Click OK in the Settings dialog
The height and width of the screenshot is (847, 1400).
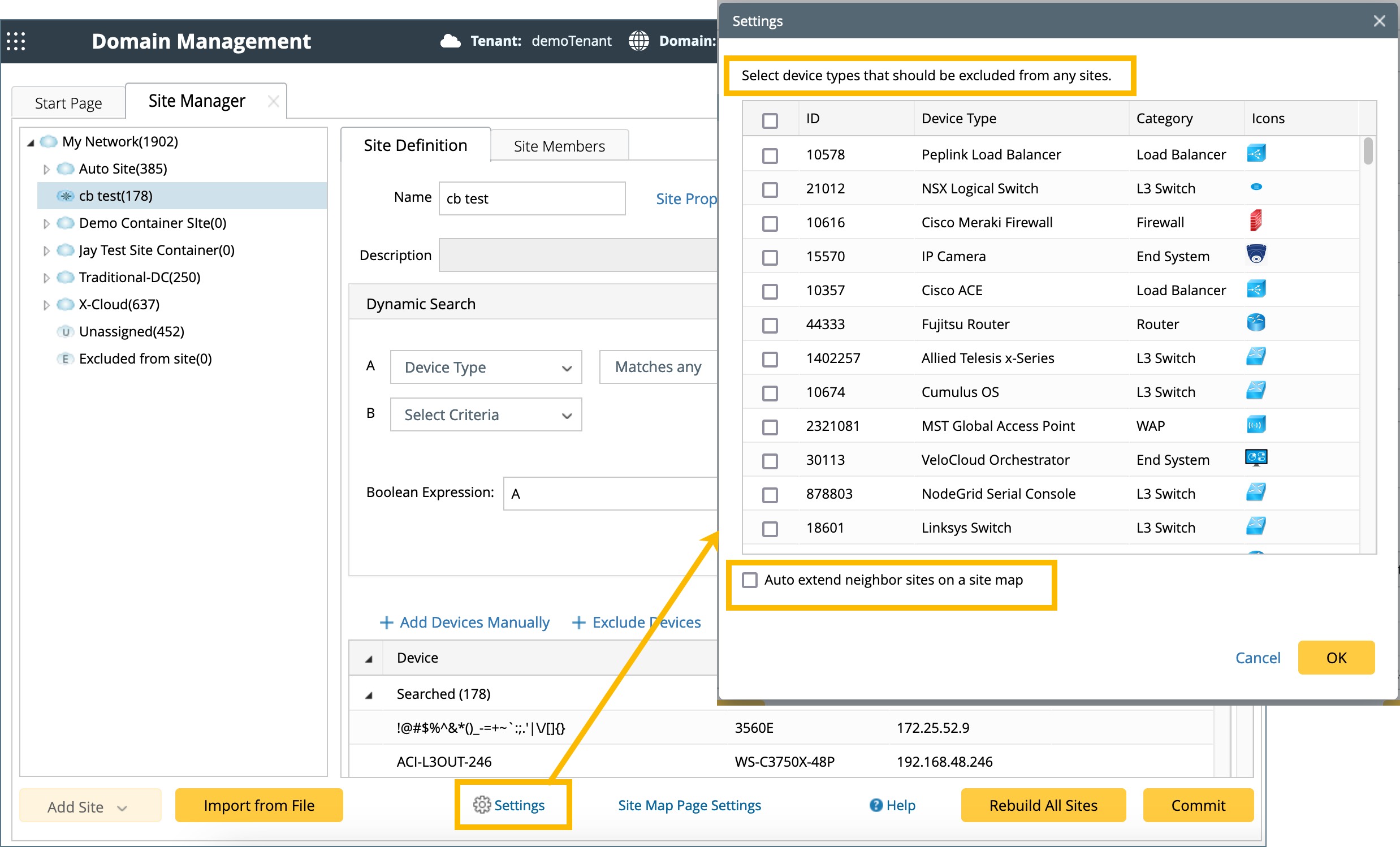[x=1336, y=657]
